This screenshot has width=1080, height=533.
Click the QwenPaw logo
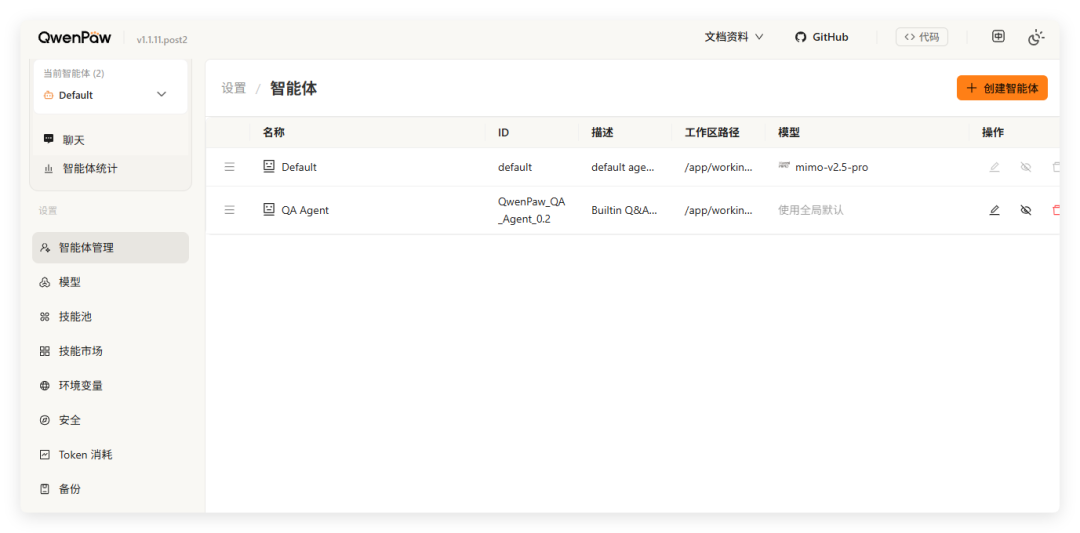click(x=74, y=37)
